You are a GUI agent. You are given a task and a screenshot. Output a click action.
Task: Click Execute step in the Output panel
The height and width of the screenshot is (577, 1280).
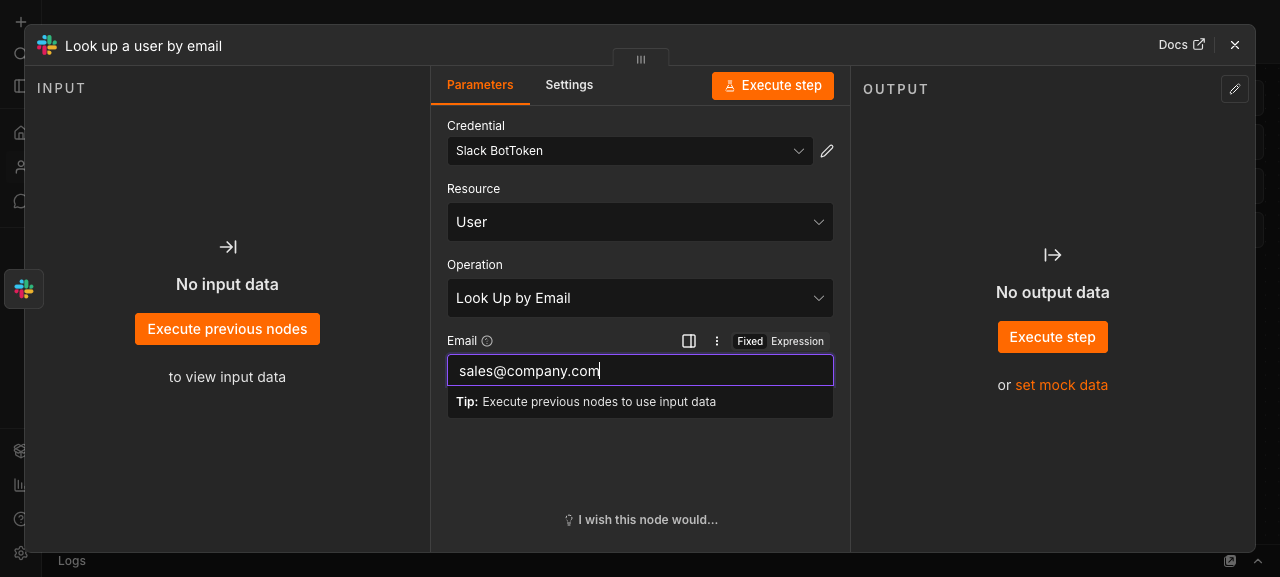point(1052,337)
